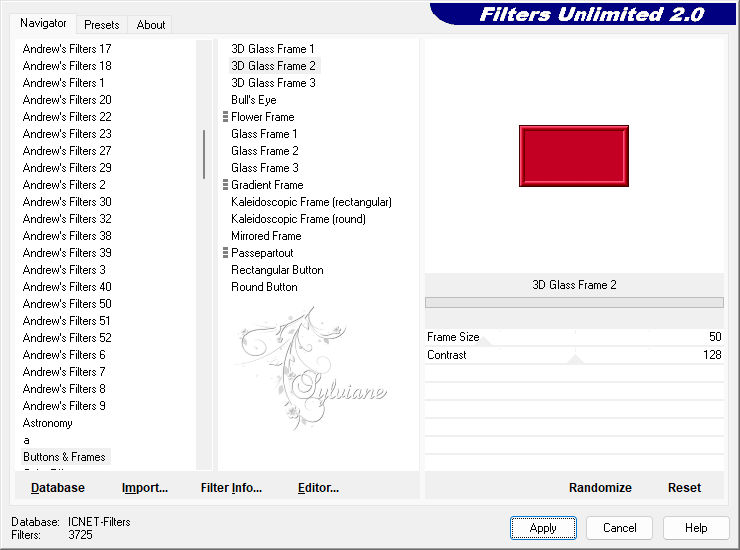
Task: Select Andrew's Filters 22
Action: (x=67, y=117)
